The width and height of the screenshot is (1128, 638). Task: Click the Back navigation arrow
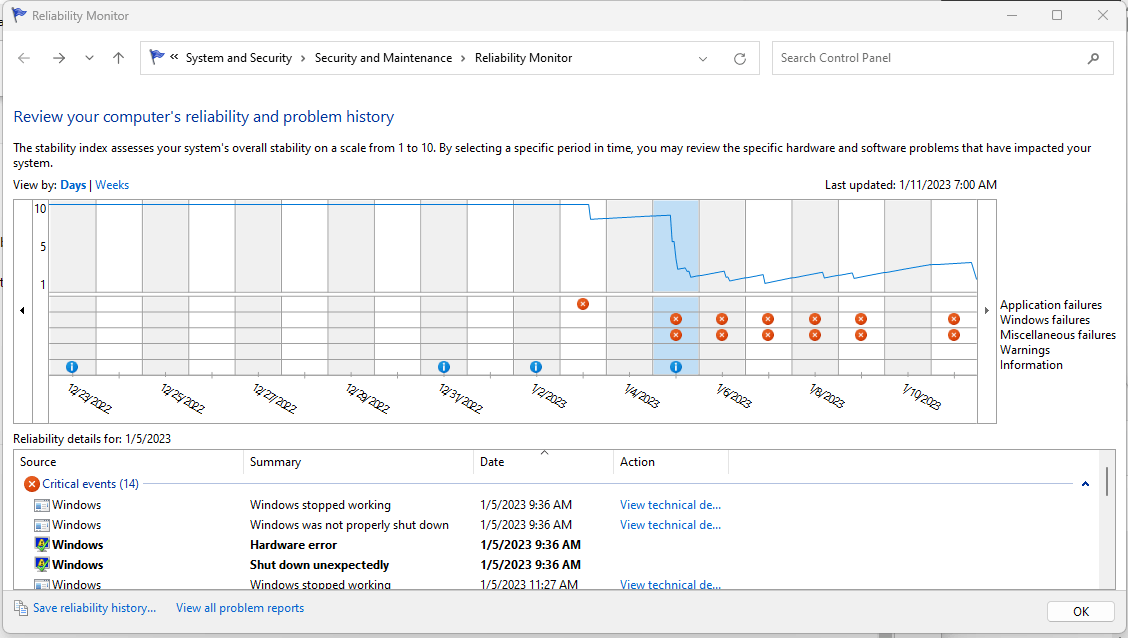click(25, 58)
